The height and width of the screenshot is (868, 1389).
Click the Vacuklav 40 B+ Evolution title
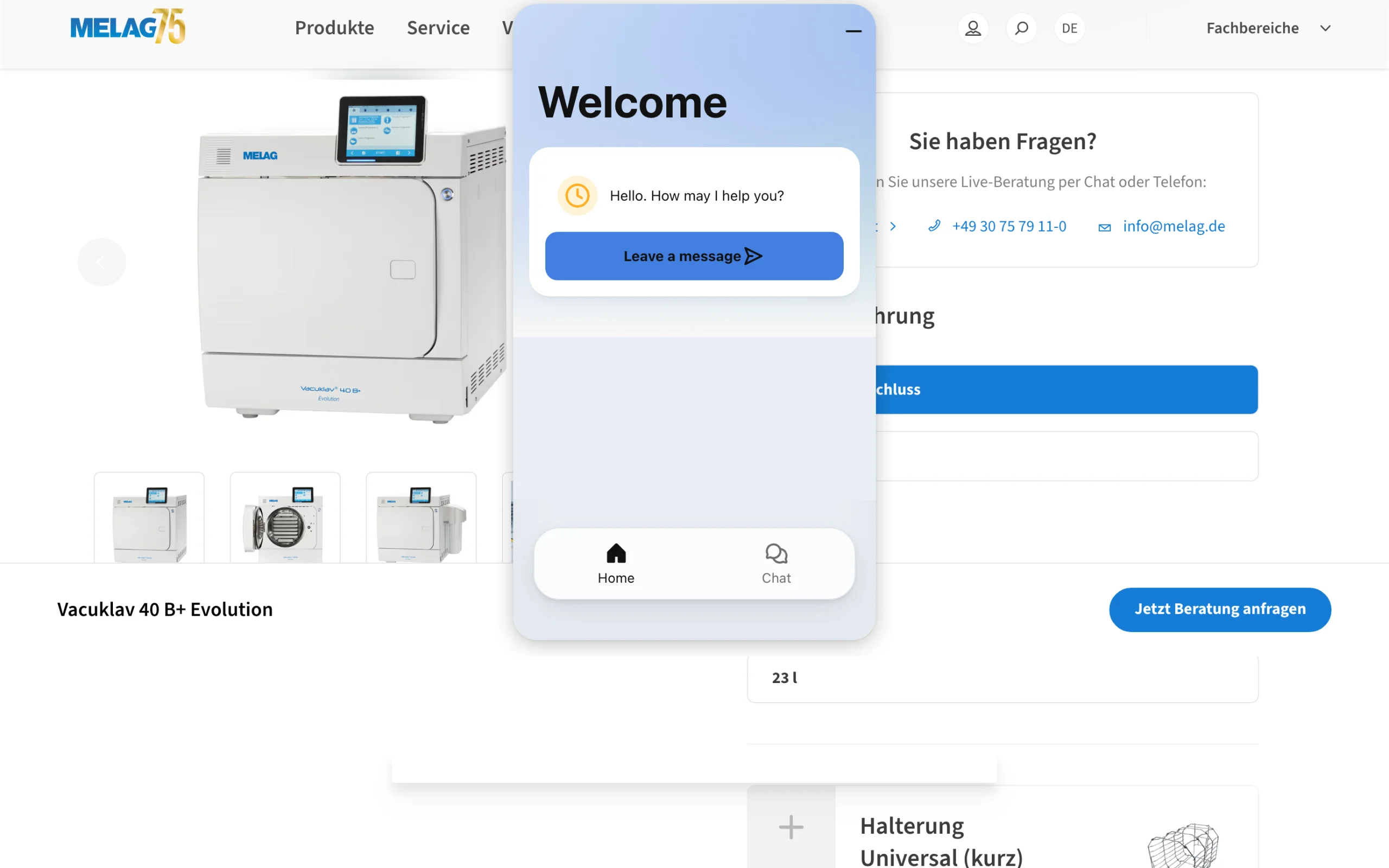coord(165,609)
